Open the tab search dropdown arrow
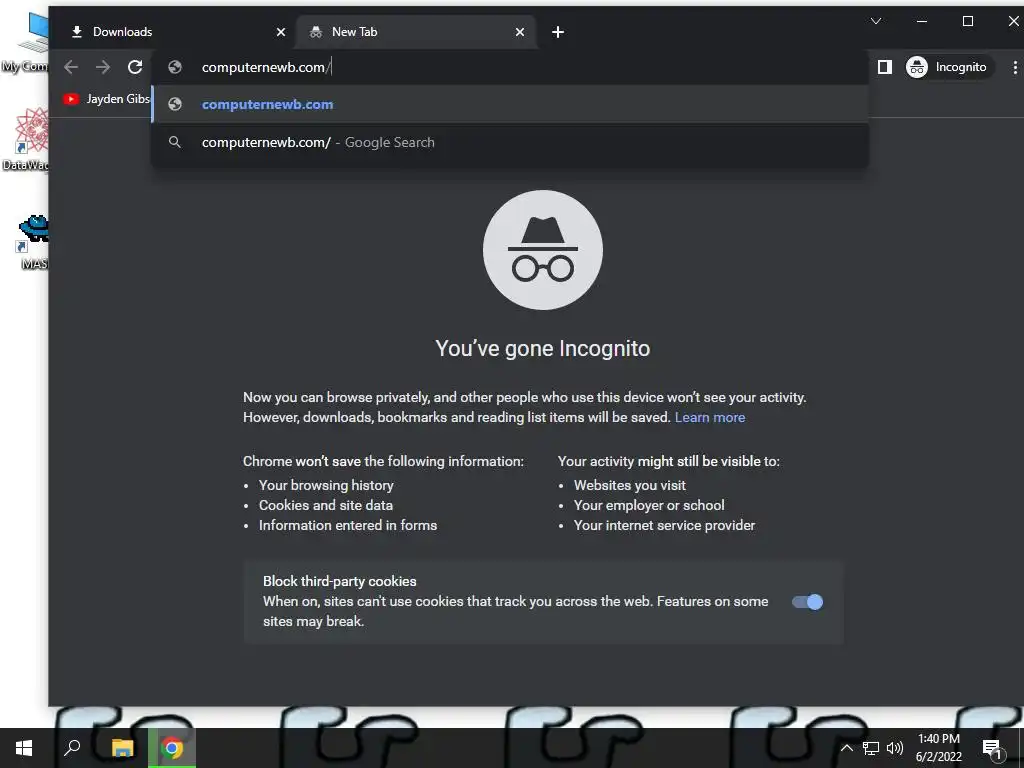 (x=876, y=21)
